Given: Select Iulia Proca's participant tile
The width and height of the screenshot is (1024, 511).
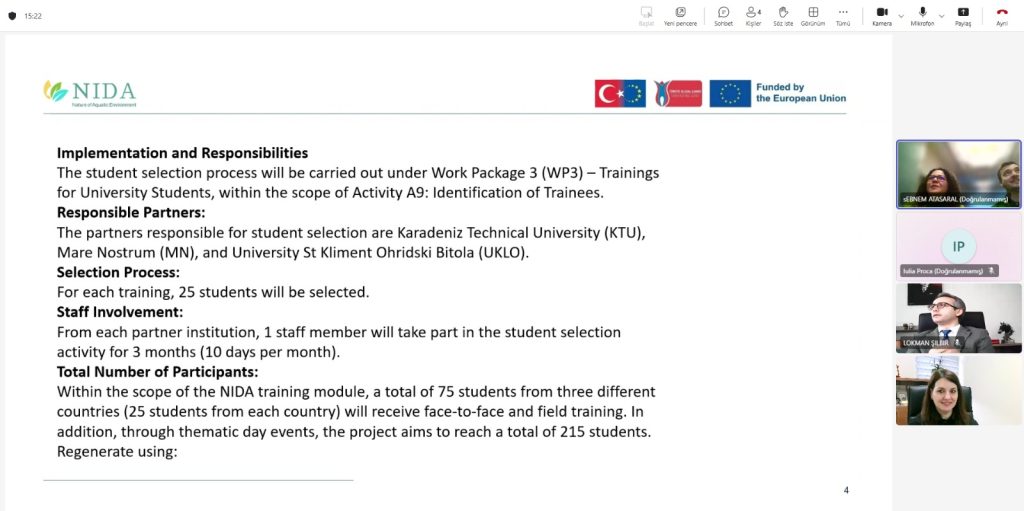Looking at the screenshot, I should [958, 245].
